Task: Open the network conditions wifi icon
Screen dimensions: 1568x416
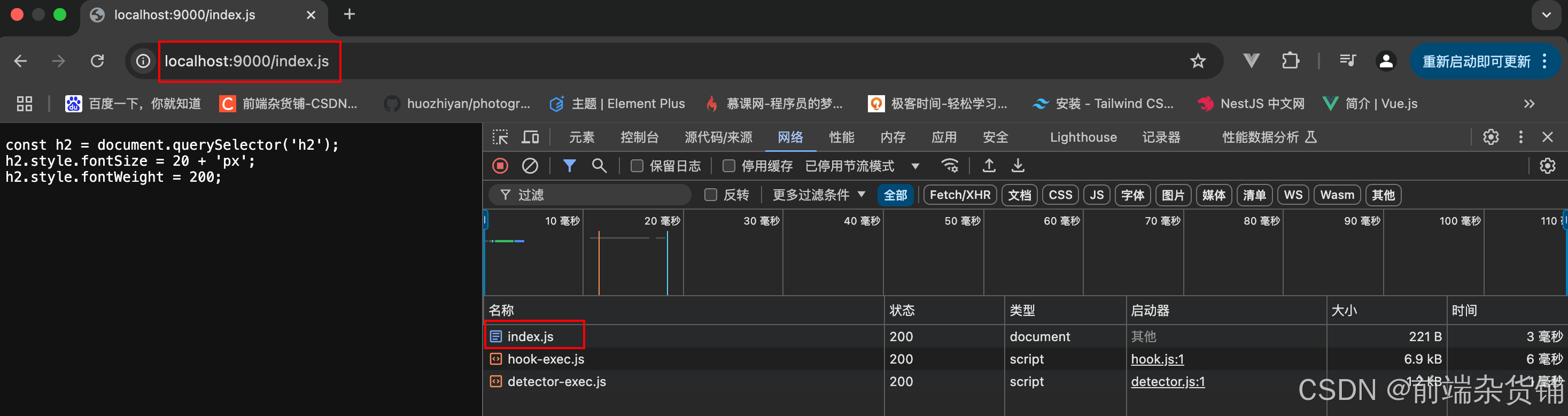Action: click(950, 166)
